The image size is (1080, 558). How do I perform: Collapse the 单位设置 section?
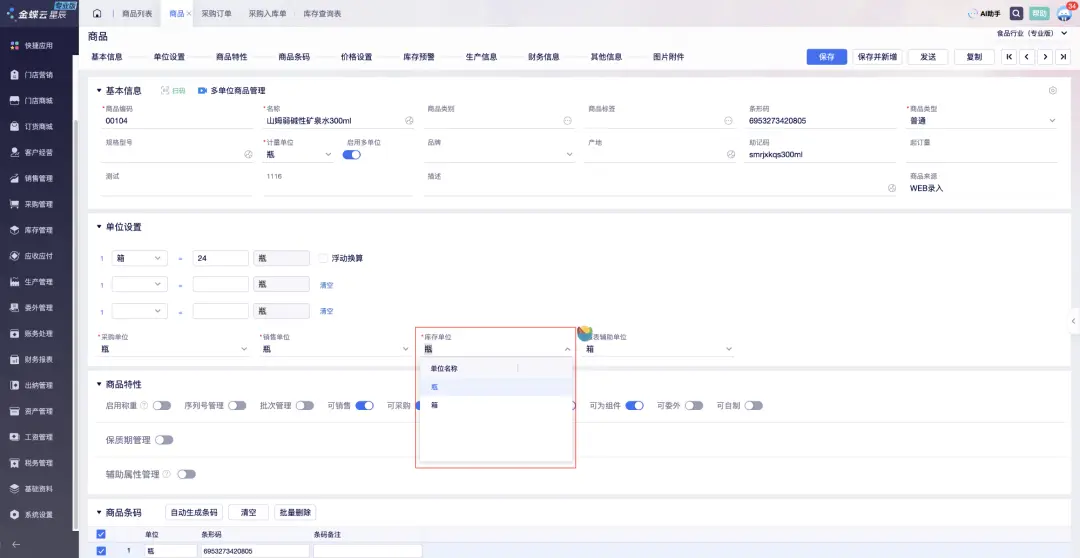coord(99,227)
